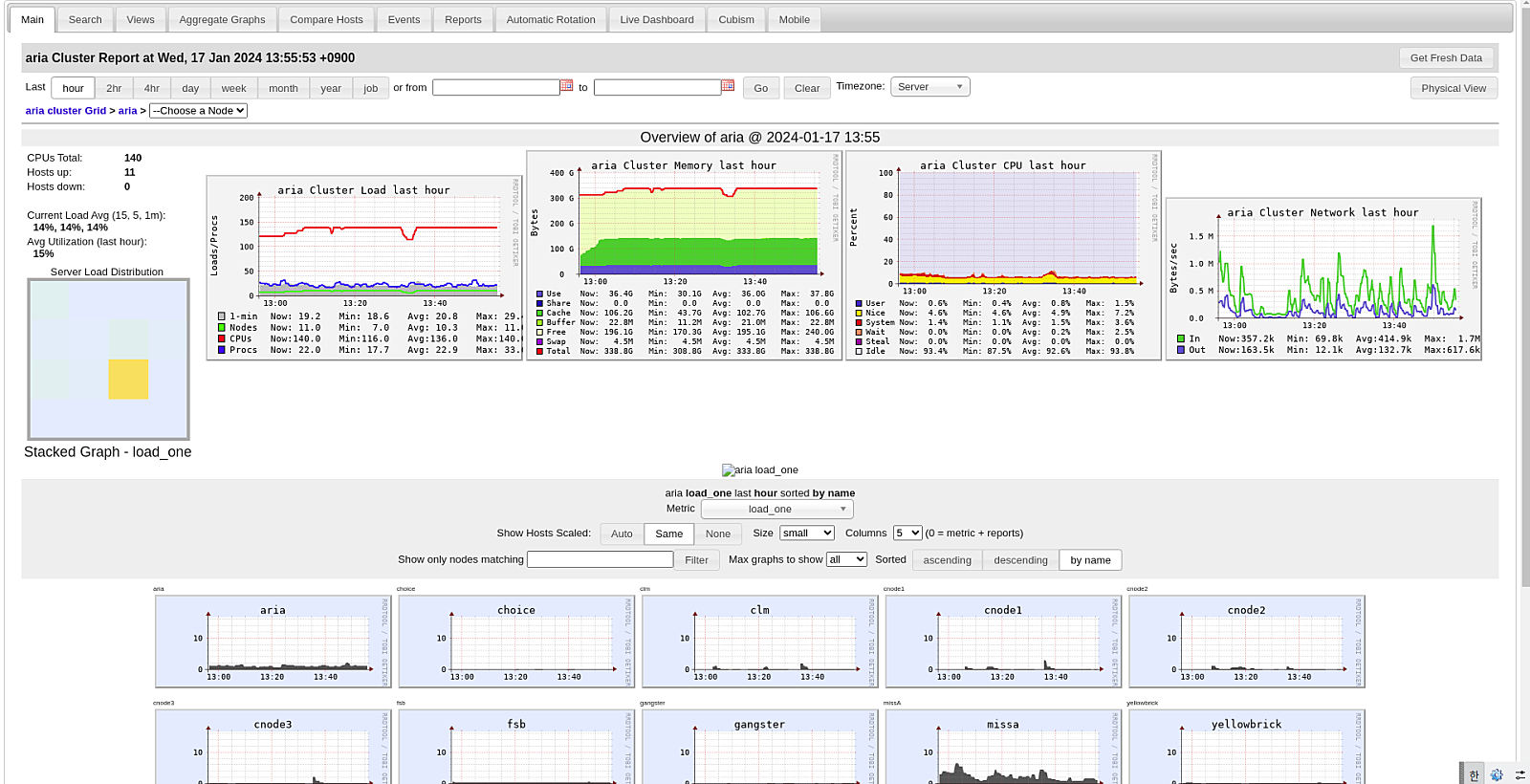The image size is (1530, 784).
Task: Set host scaling to 'Auto'
Action: (622, 534)
